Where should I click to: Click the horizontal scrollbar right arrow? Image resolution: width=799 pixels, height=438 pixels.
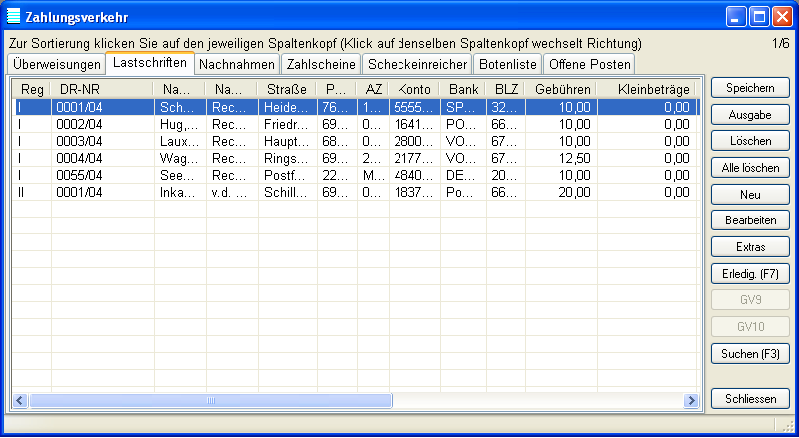click(x=690, y=400)
